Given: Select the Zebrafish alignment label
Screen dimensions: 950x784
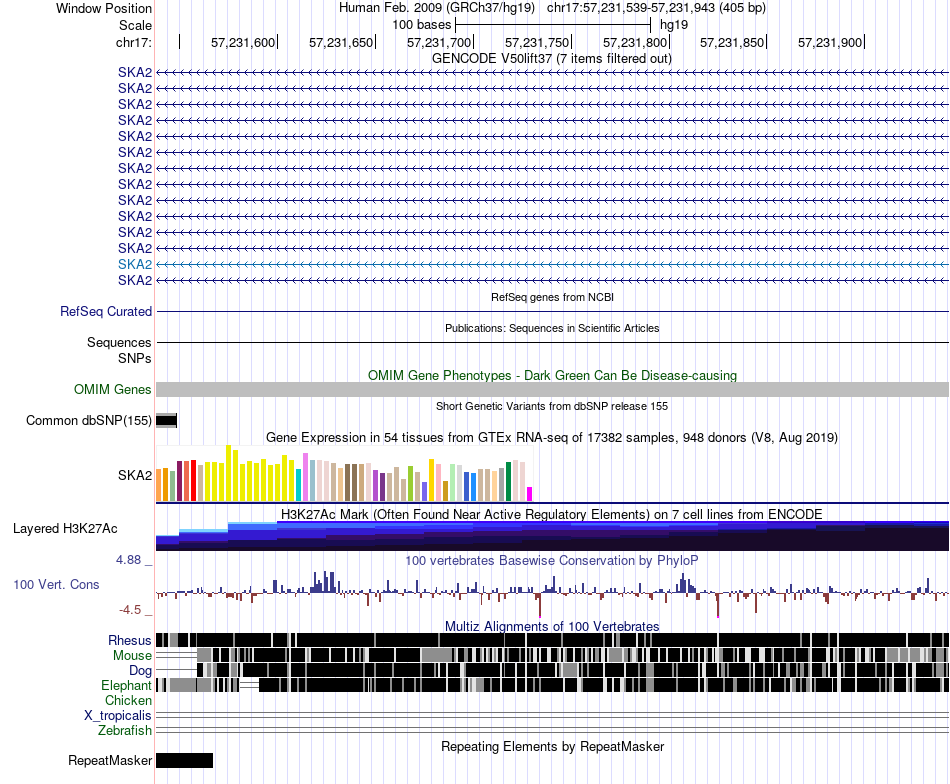Looking at the screenshot, I should point(125,731).
